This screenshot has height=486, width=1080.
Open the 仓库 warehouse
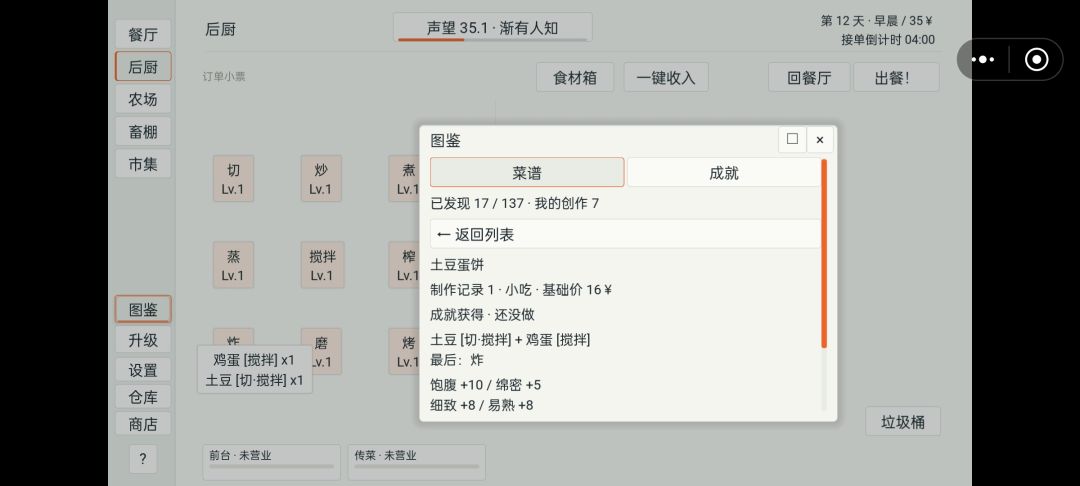point(143,397)
